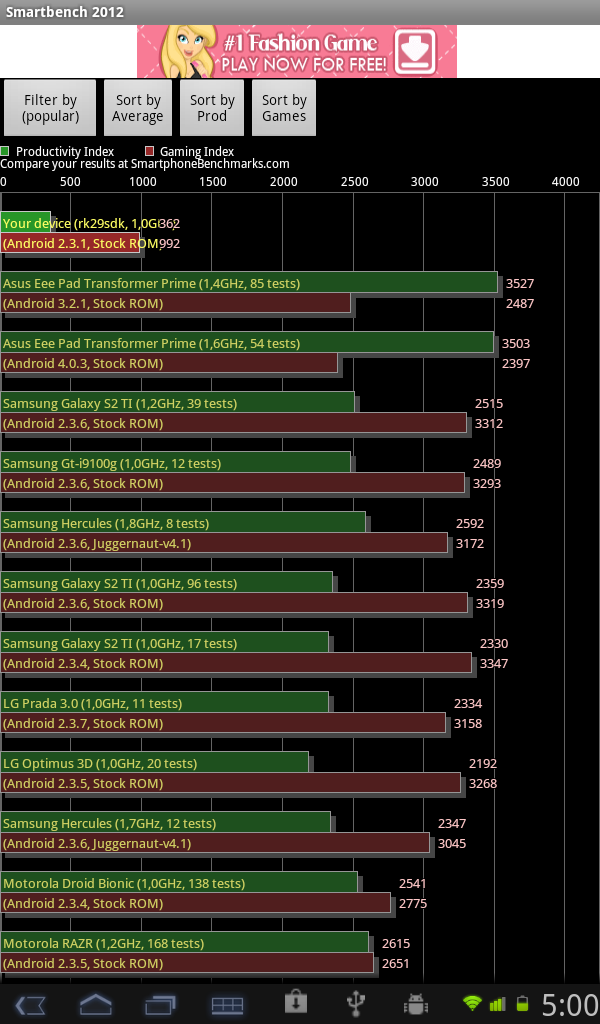Screen dimensions: 600x1024
Task: Select Samsung Galaxy S2 TI 17 tests bar
Action: pos(165,643)
